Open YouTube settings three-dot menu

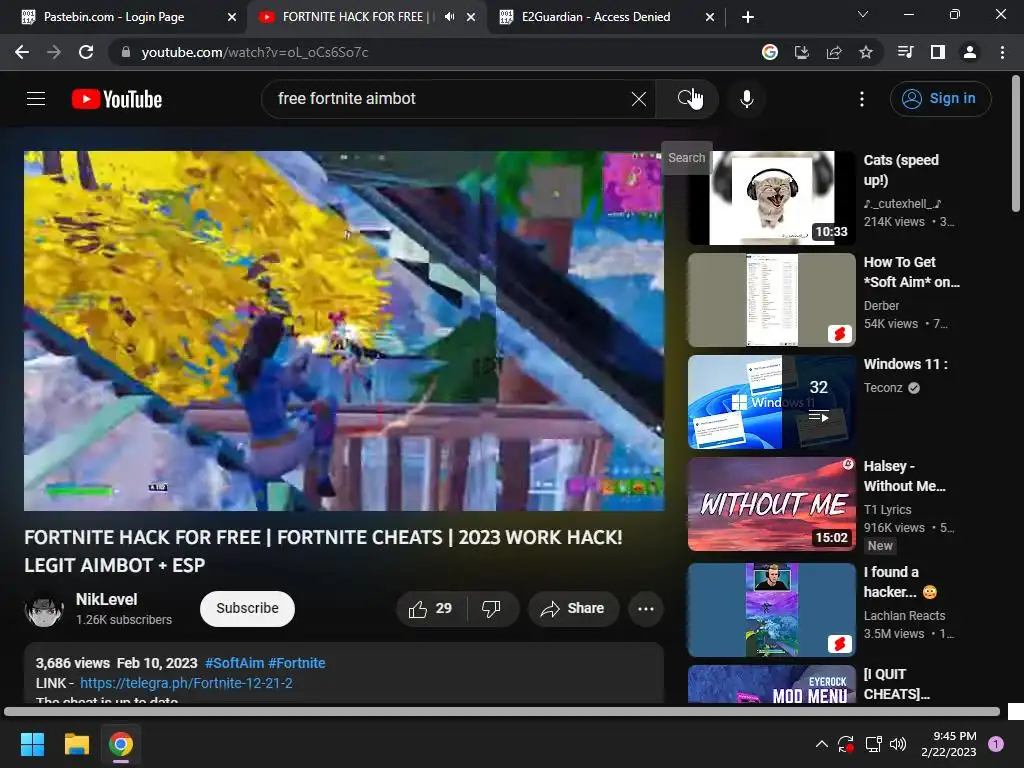[x=861, y=99]
